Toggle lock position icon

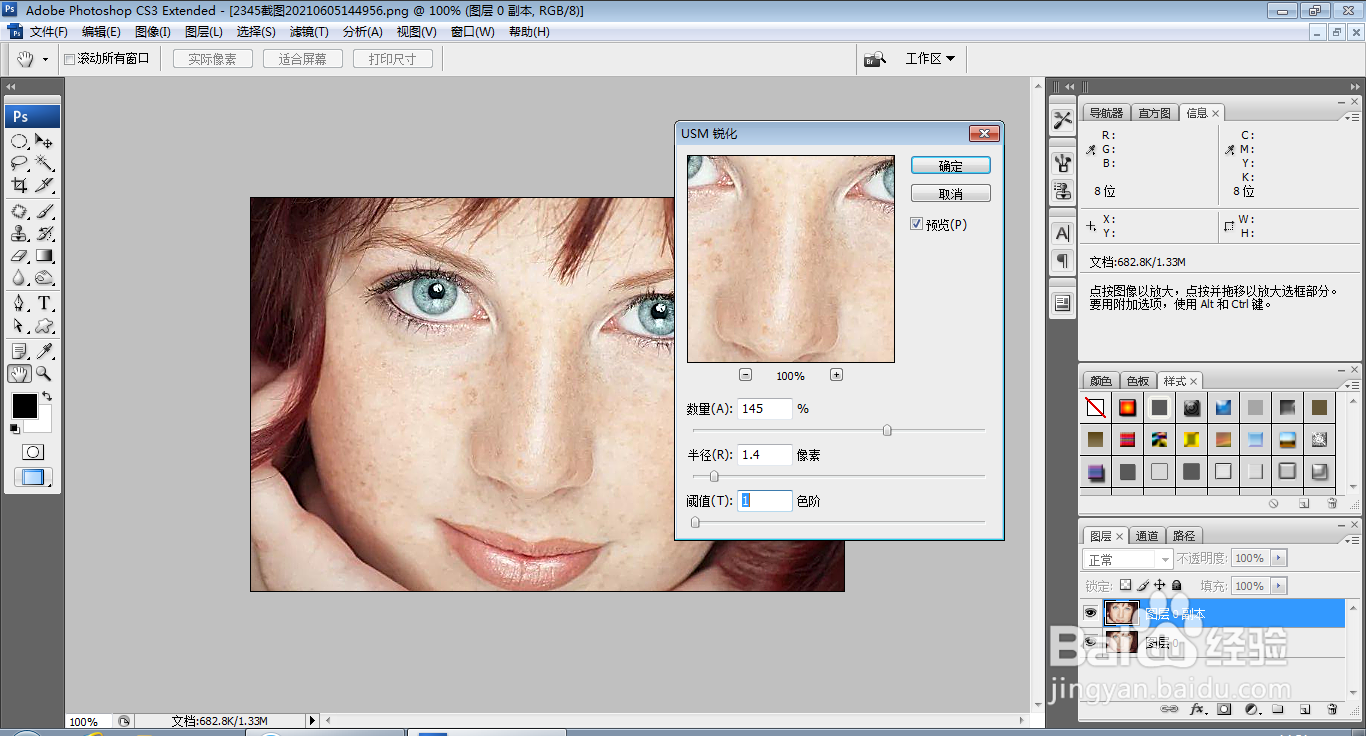[x=1160, y=585]
